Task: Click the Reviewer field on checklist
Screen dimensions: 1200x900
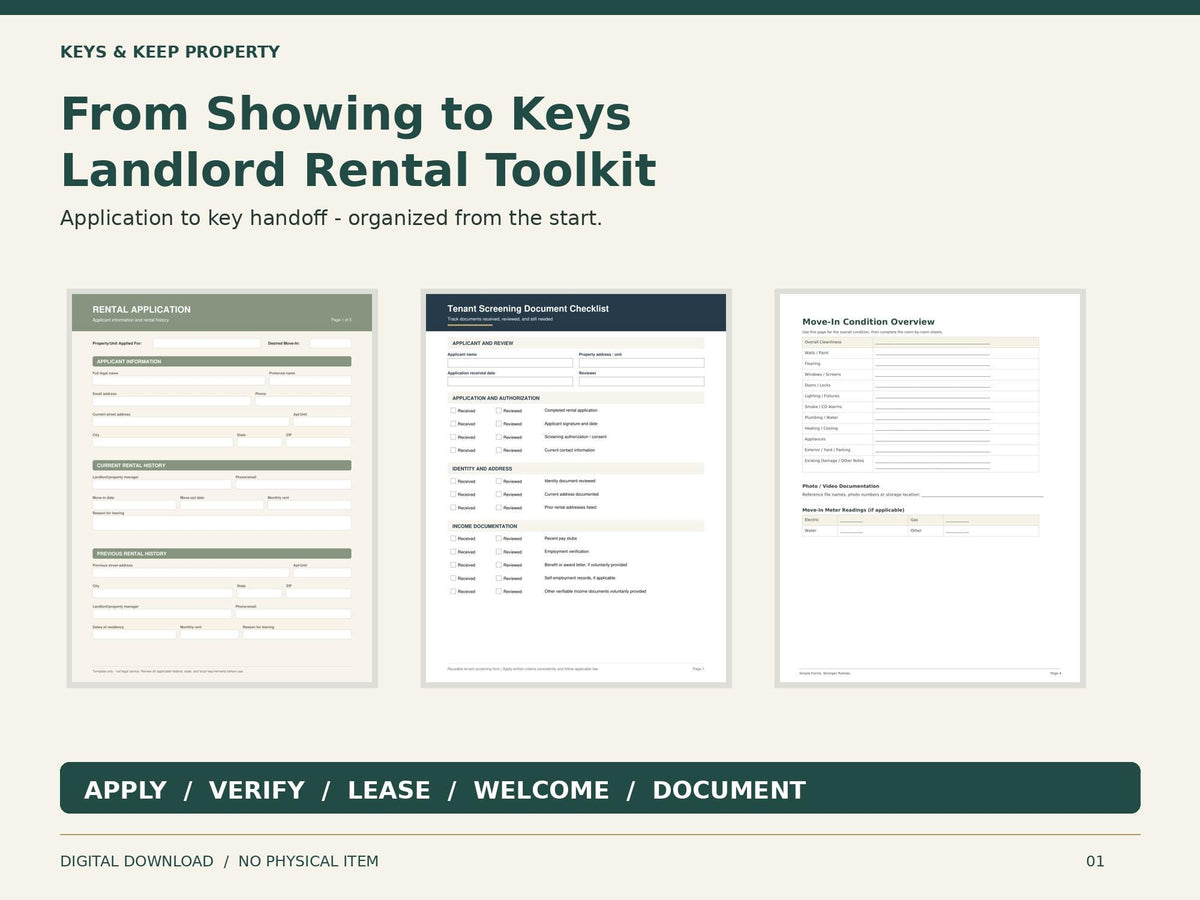Action: [641, 381]
